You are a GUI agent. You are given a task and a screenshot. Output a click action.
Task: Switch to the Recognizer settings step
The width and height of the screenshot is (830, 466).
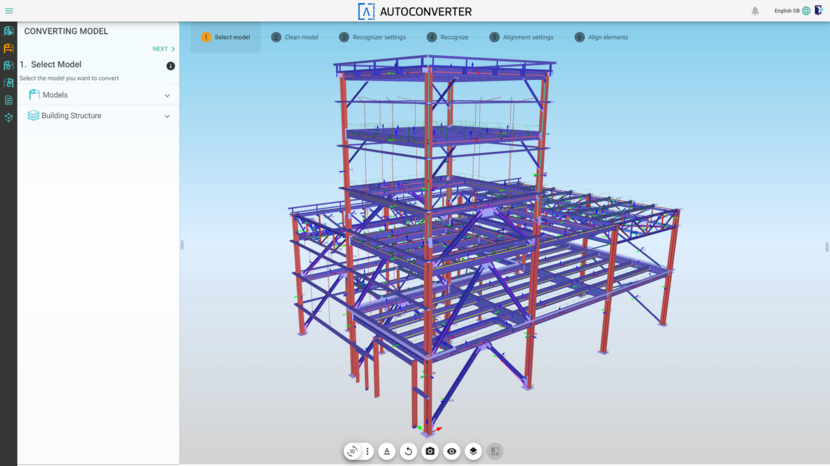click(x=372, y=37)
